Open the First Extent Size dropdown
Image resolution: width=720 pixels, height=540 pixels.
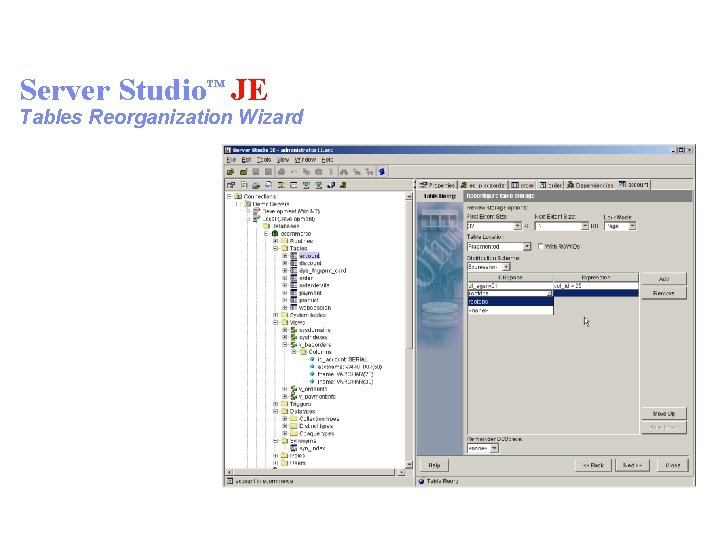(x=518, y=226)
